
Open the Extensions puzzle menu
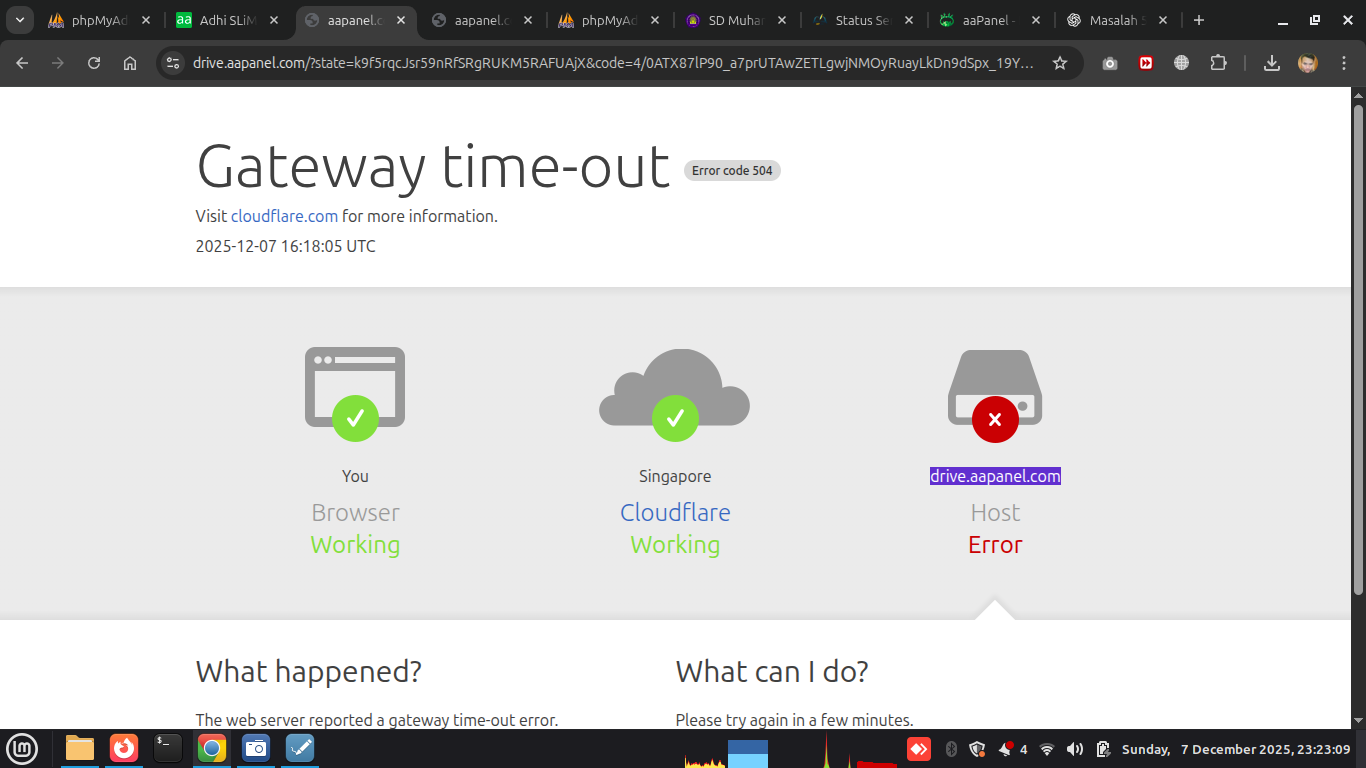pos(1218,63)
